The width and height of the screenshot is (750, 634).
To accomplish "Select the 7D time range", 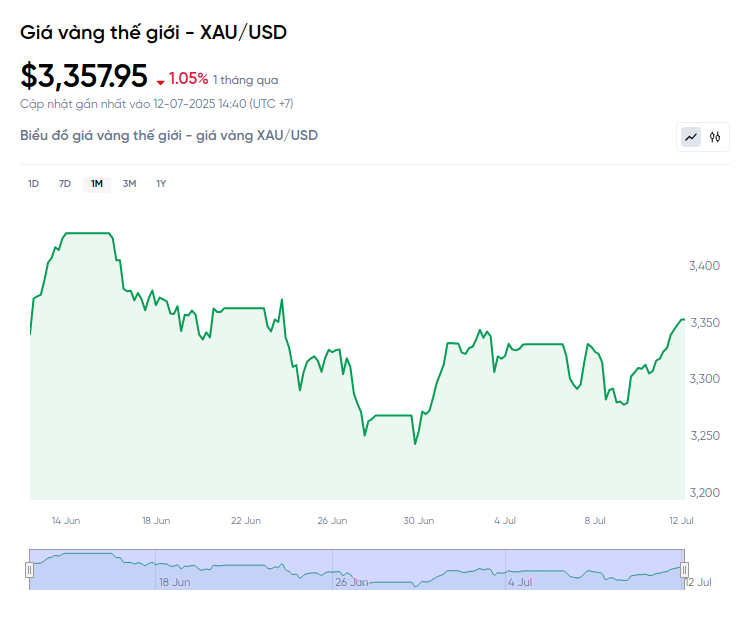I will [x=65, y=184].
